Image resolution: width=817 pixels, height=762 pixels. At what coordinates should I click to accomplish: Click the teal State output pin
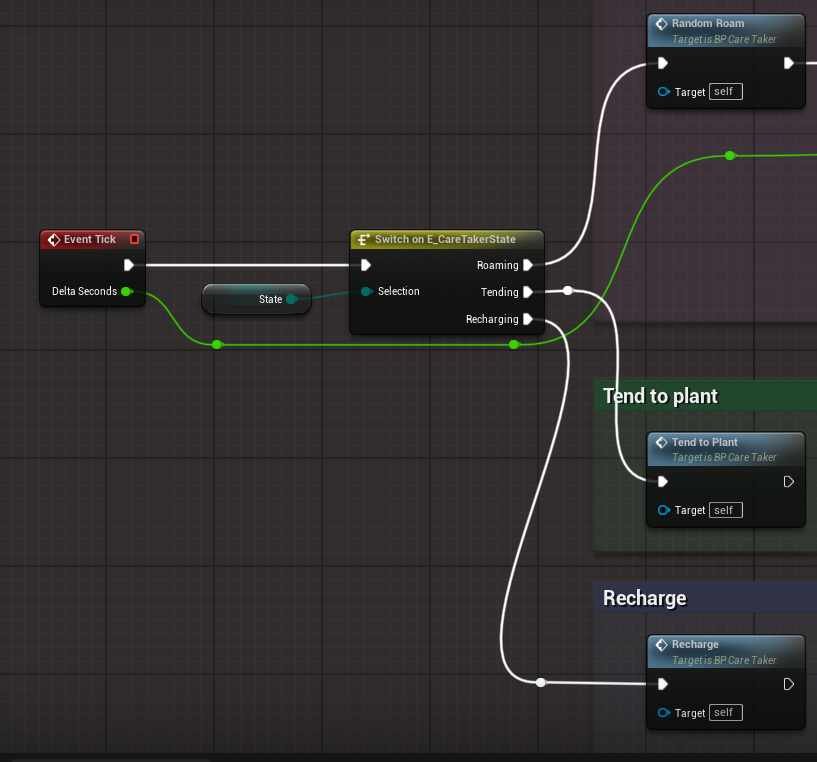291,299
